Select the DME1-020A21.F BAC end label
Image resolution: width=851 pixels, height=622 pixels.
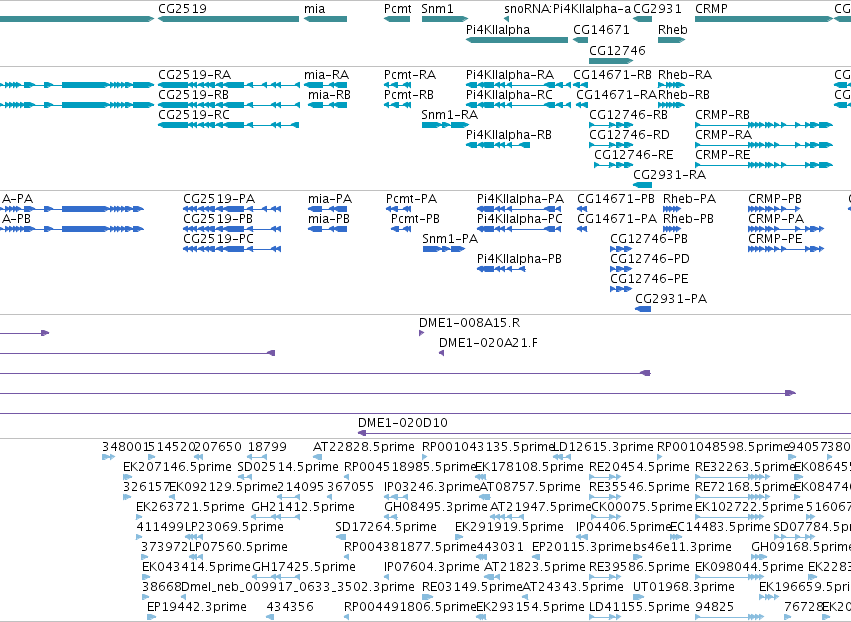(x=488, y=344)
